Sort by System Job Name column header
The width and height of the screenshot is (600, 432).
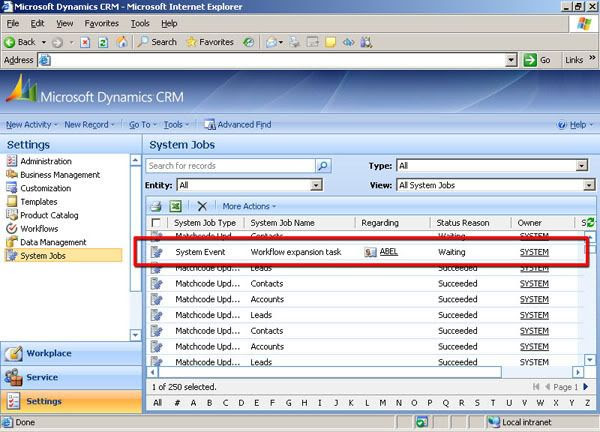point(282,223)
